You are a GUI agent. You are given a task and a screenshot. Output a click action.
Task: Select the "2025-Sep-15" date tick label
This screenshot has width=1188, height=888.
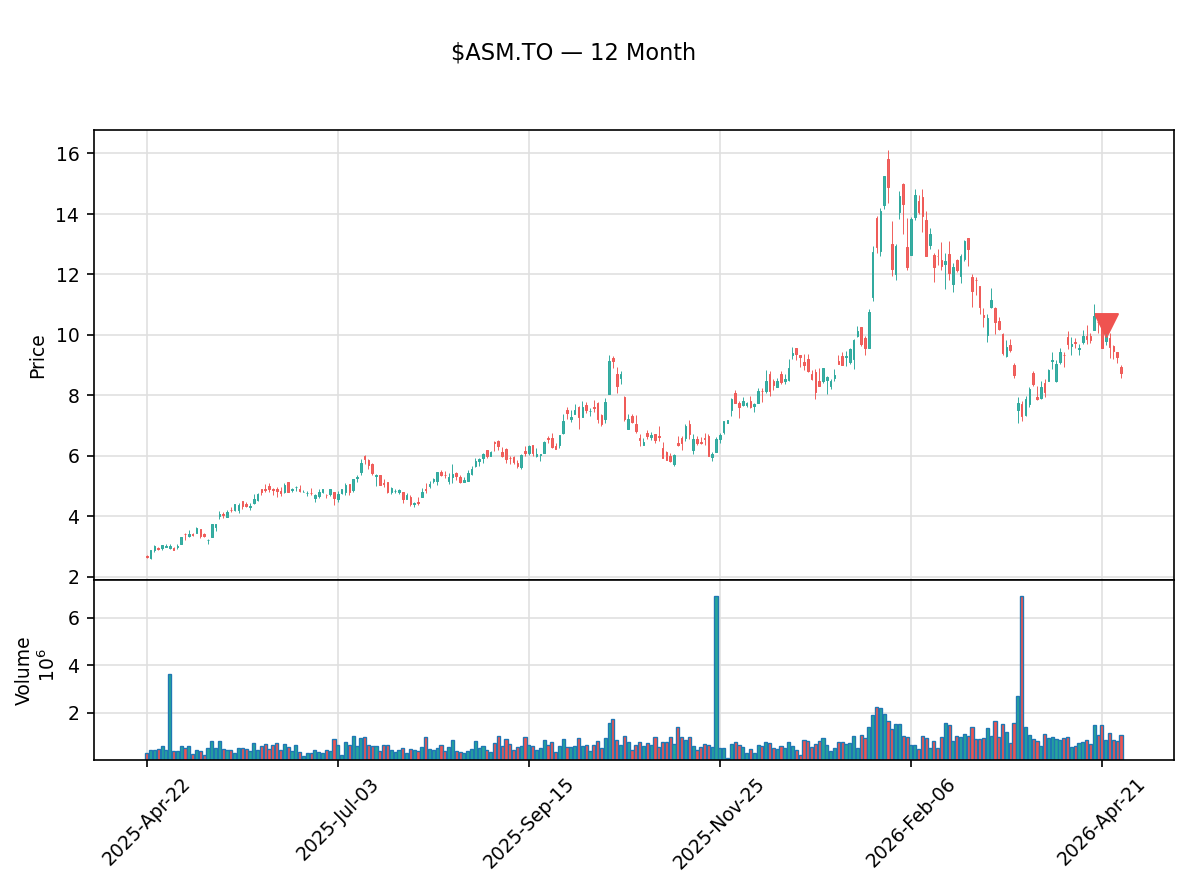[x=527, y=820]
